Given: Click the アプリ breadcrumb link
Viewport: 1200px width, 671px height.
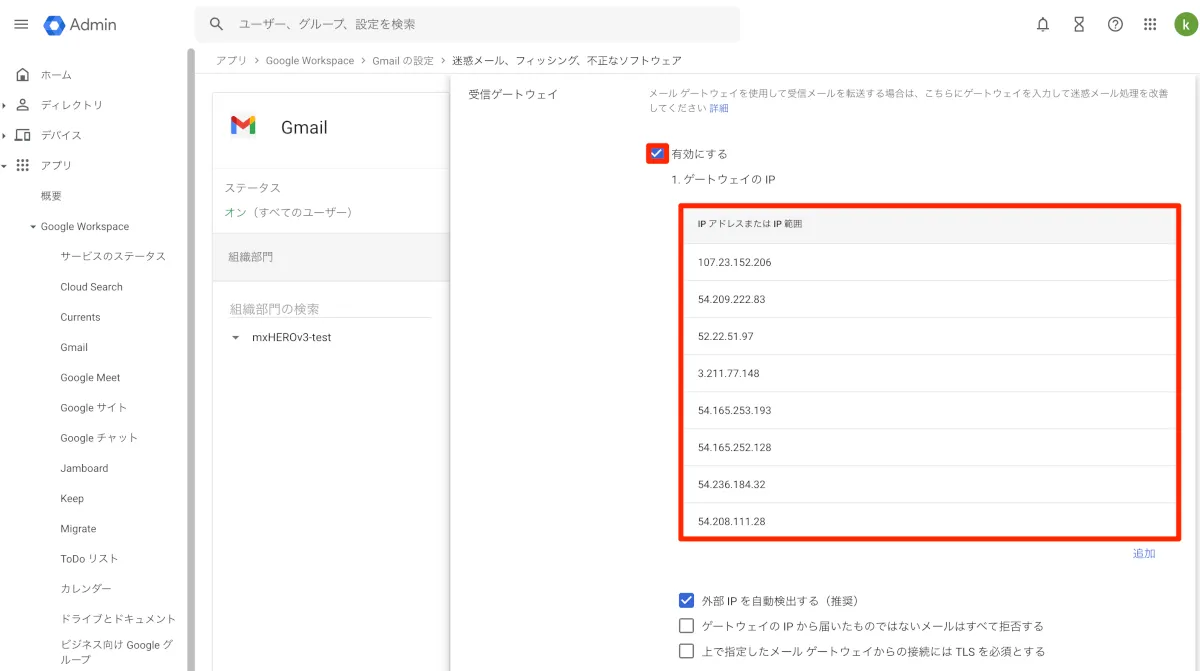Looking at the screenshot, I should [231, 61].
